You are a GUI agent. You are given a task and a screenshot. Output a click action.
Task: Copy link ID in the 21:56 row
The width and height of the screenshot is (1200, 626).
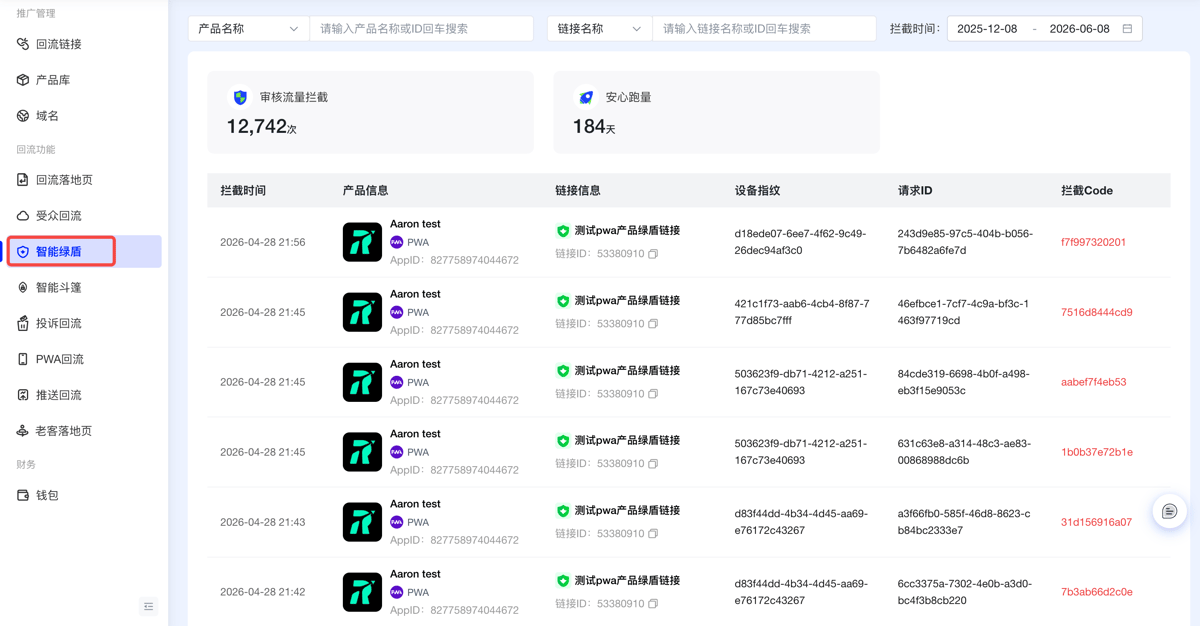(653, 254)
